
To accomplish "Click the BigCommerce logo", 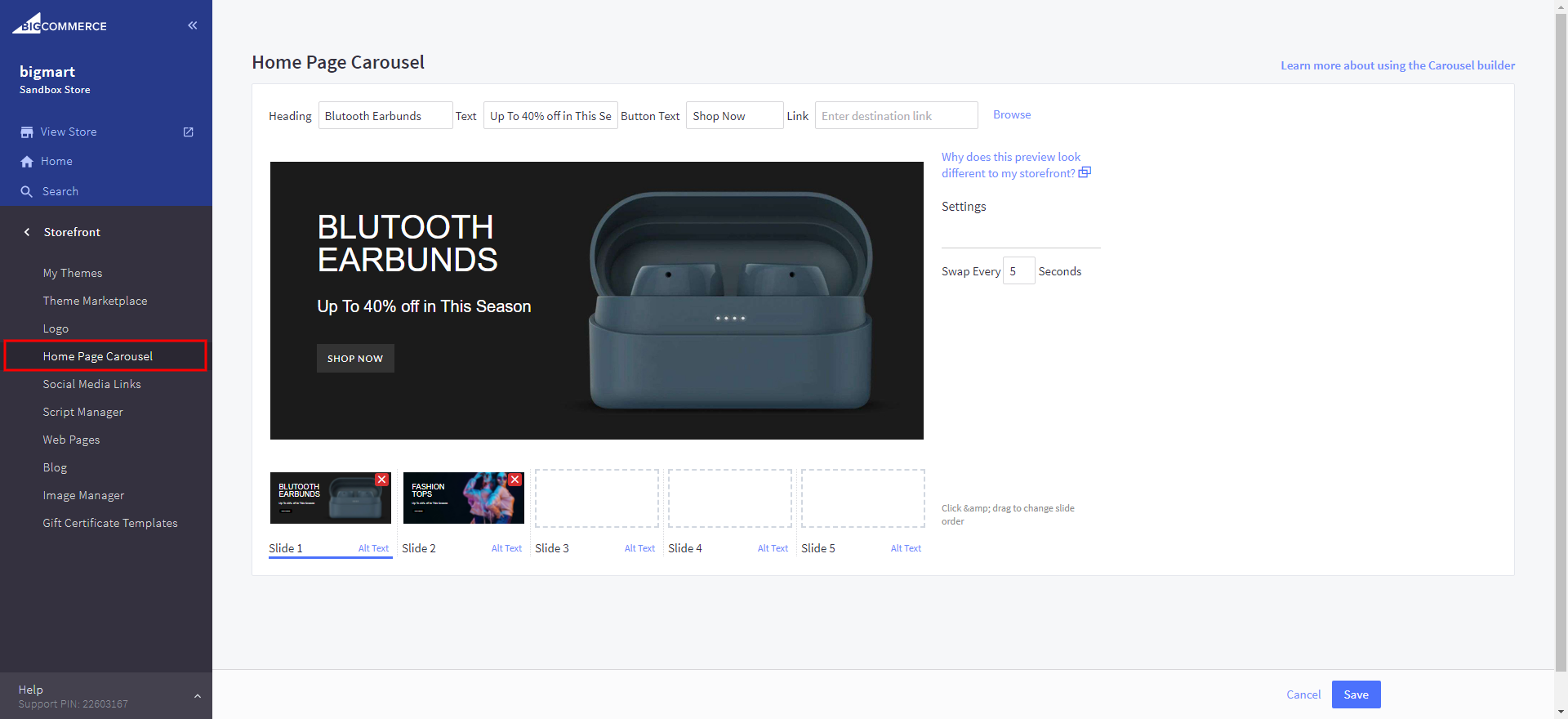I will (x=60, y=24).
